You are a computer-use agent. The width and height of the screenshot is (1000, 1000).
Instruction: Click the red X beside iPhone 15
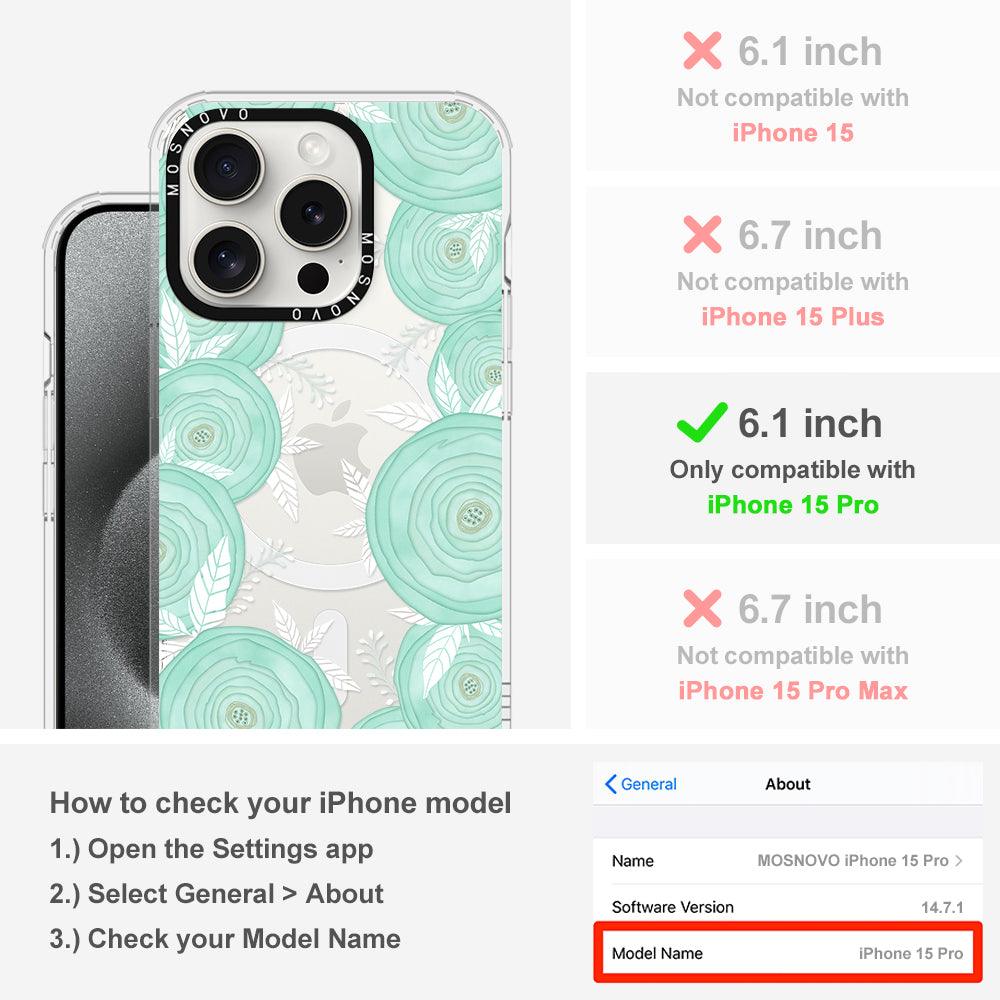(702, 50)
